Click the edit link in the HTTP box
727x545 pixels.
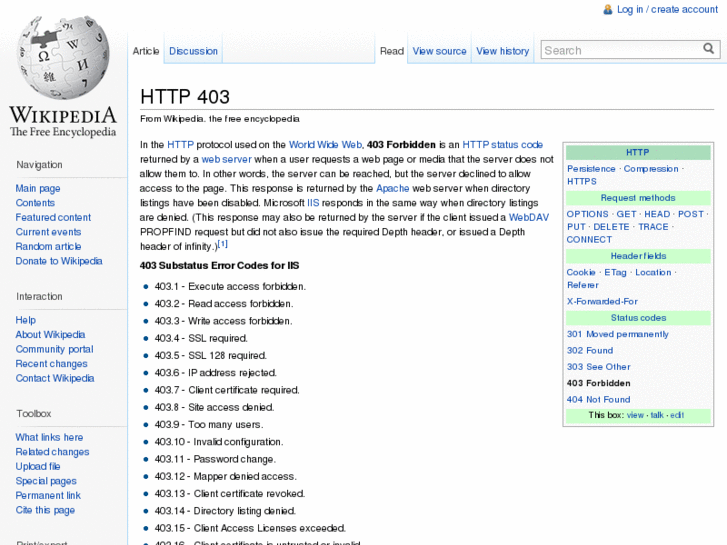click(677, 415)
